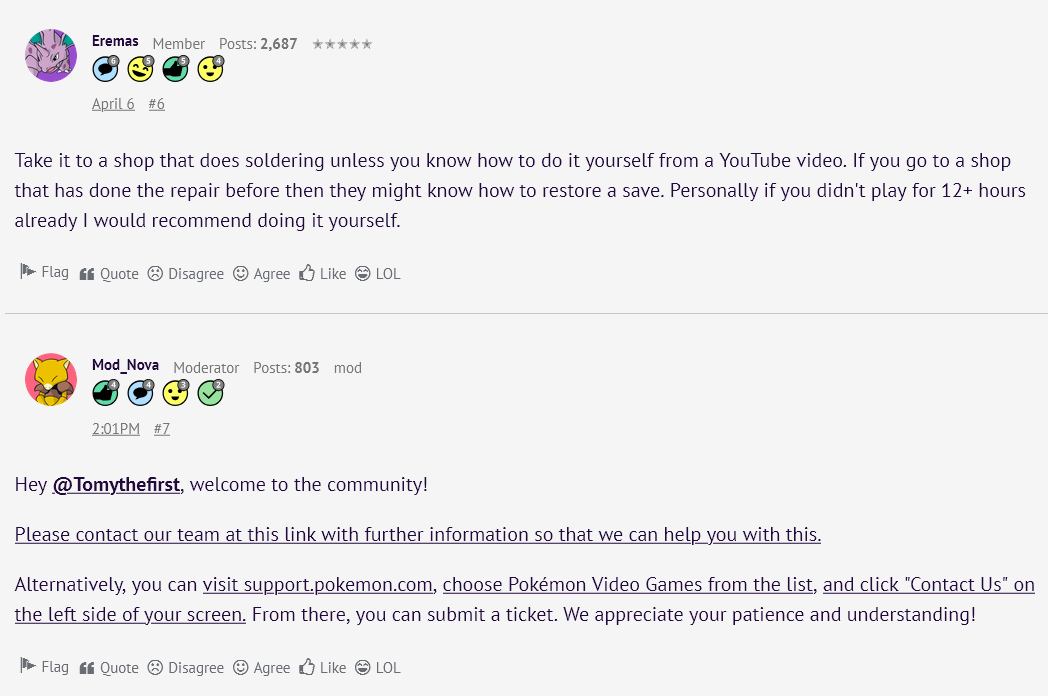Like Eremas's post
Screen dimensions: 1048x696
(x=322, y=273)
